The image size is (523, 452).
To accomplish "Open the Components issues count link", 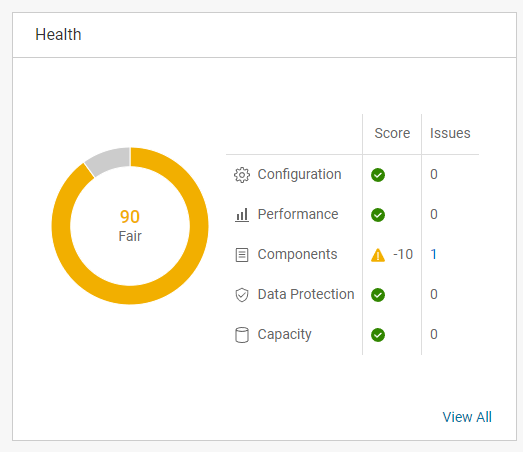I will [x=433, y=255].
